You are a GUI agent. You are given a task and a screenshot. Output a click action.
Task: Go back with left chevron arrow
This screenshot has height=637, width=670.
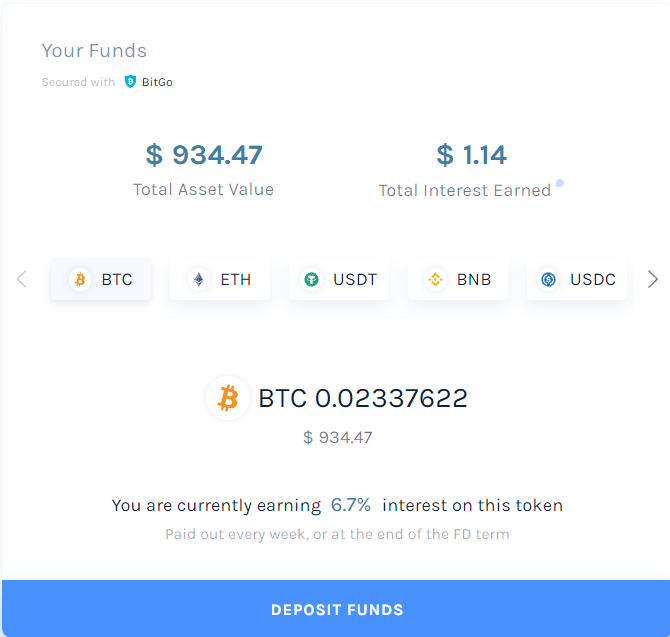pyautogui.click(x=22, y=279)
